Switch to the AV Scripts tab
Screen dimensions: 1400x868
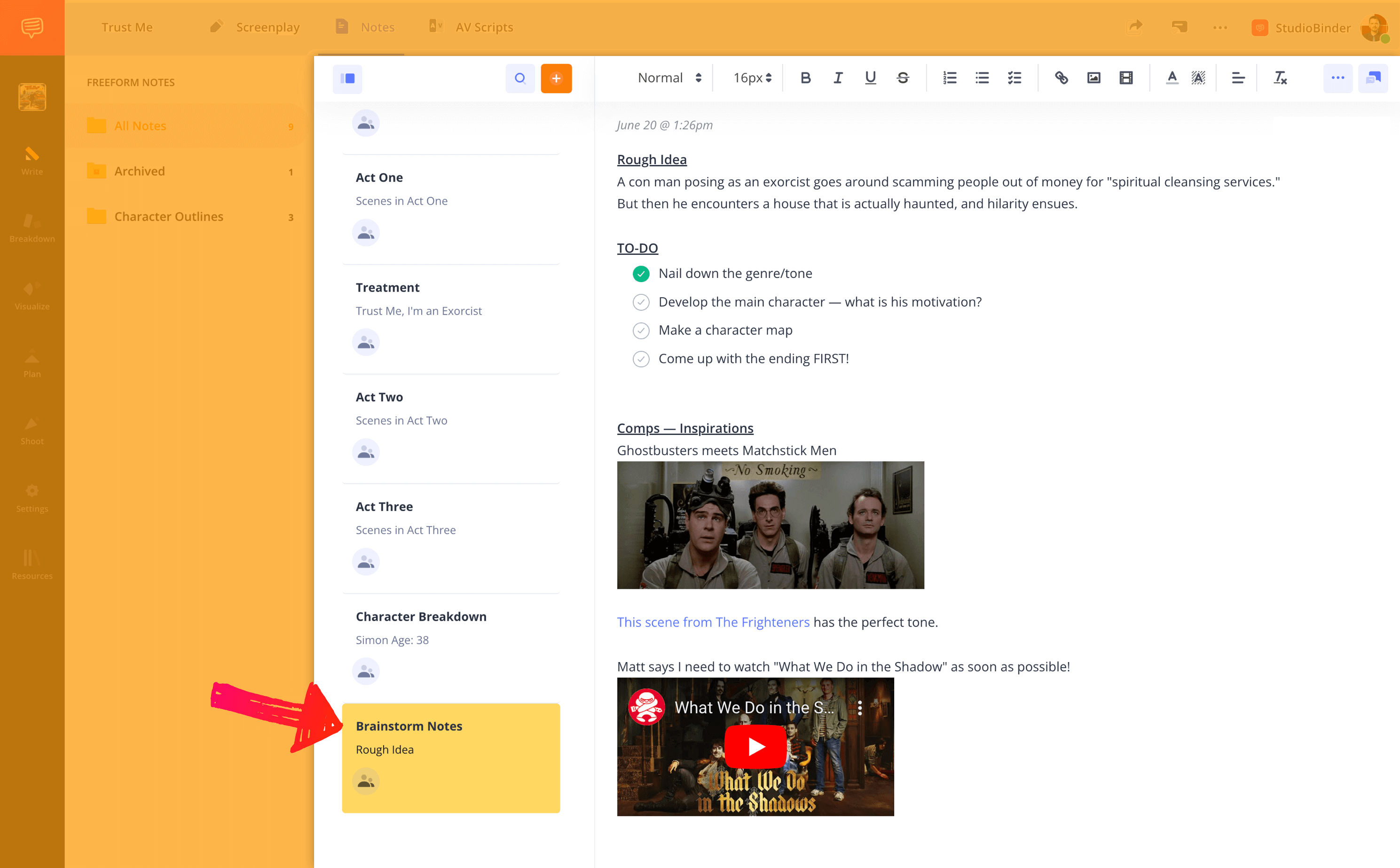[x=471, y=27]
